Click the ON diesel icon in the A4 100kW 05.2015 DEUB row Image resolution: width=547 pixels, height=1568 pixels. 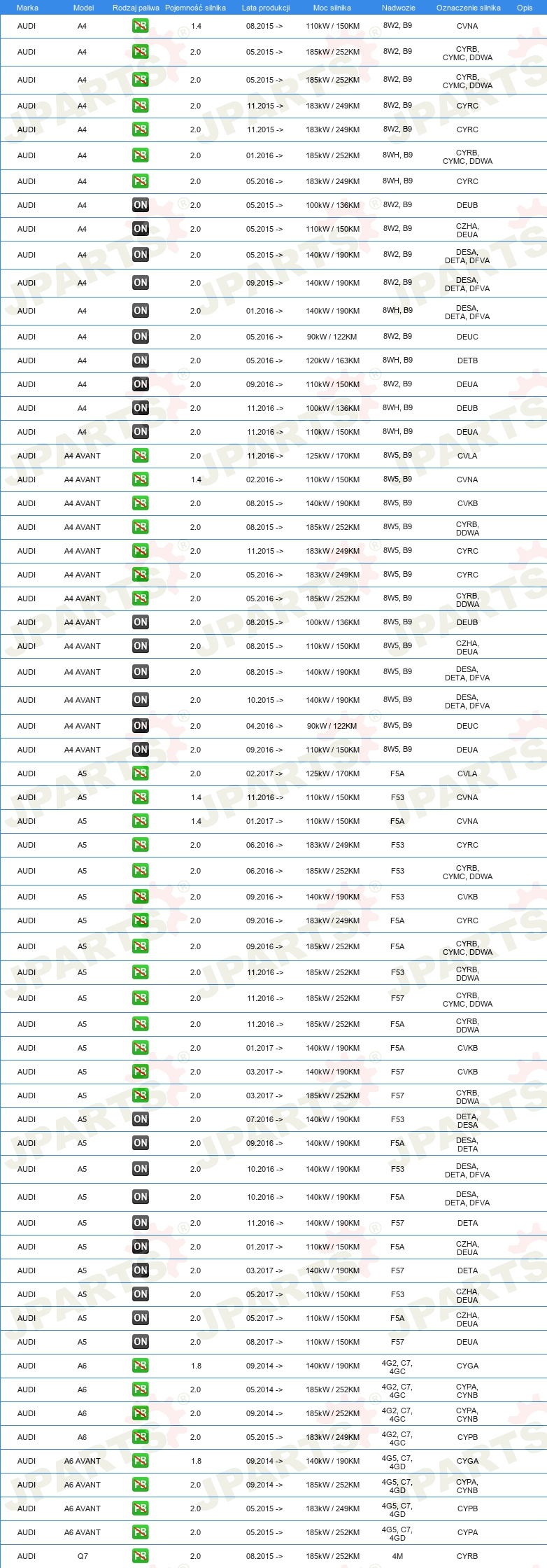point(140,205)
